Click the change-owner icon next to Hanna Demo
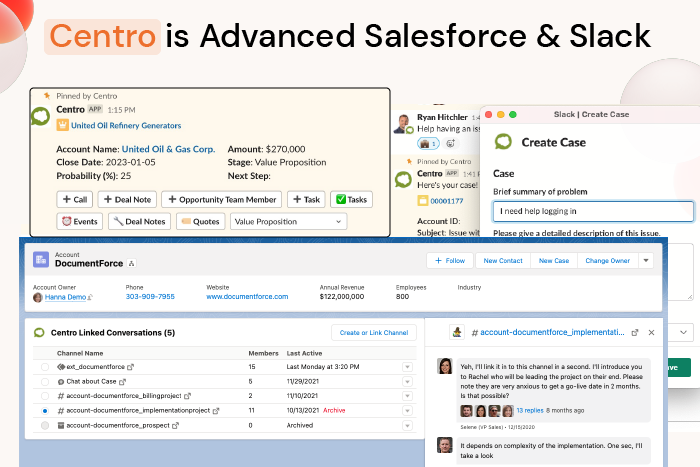700x467 pixels. tap(90, 298)
